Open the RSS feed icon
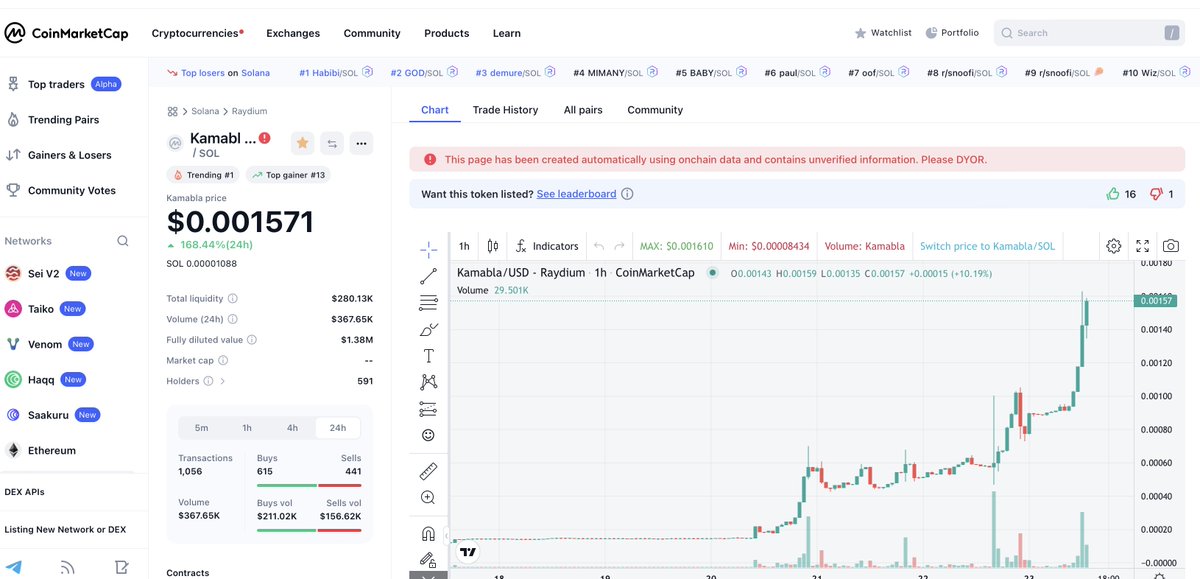 [68, 567]
